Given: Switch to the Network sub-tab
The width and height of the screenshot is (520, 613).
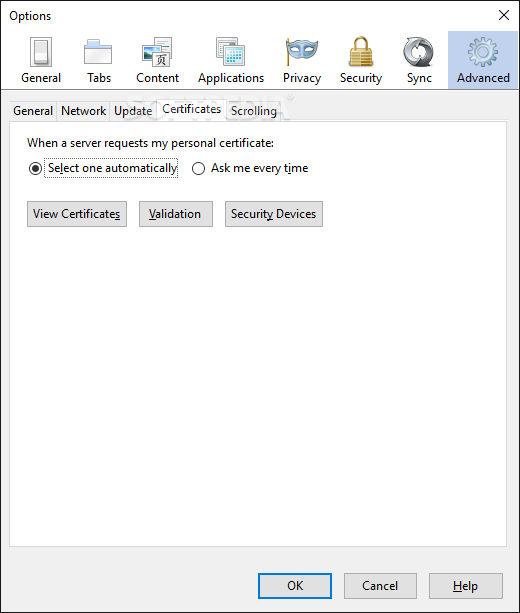Looking at the screenshot, I should (x=83, y=111).
